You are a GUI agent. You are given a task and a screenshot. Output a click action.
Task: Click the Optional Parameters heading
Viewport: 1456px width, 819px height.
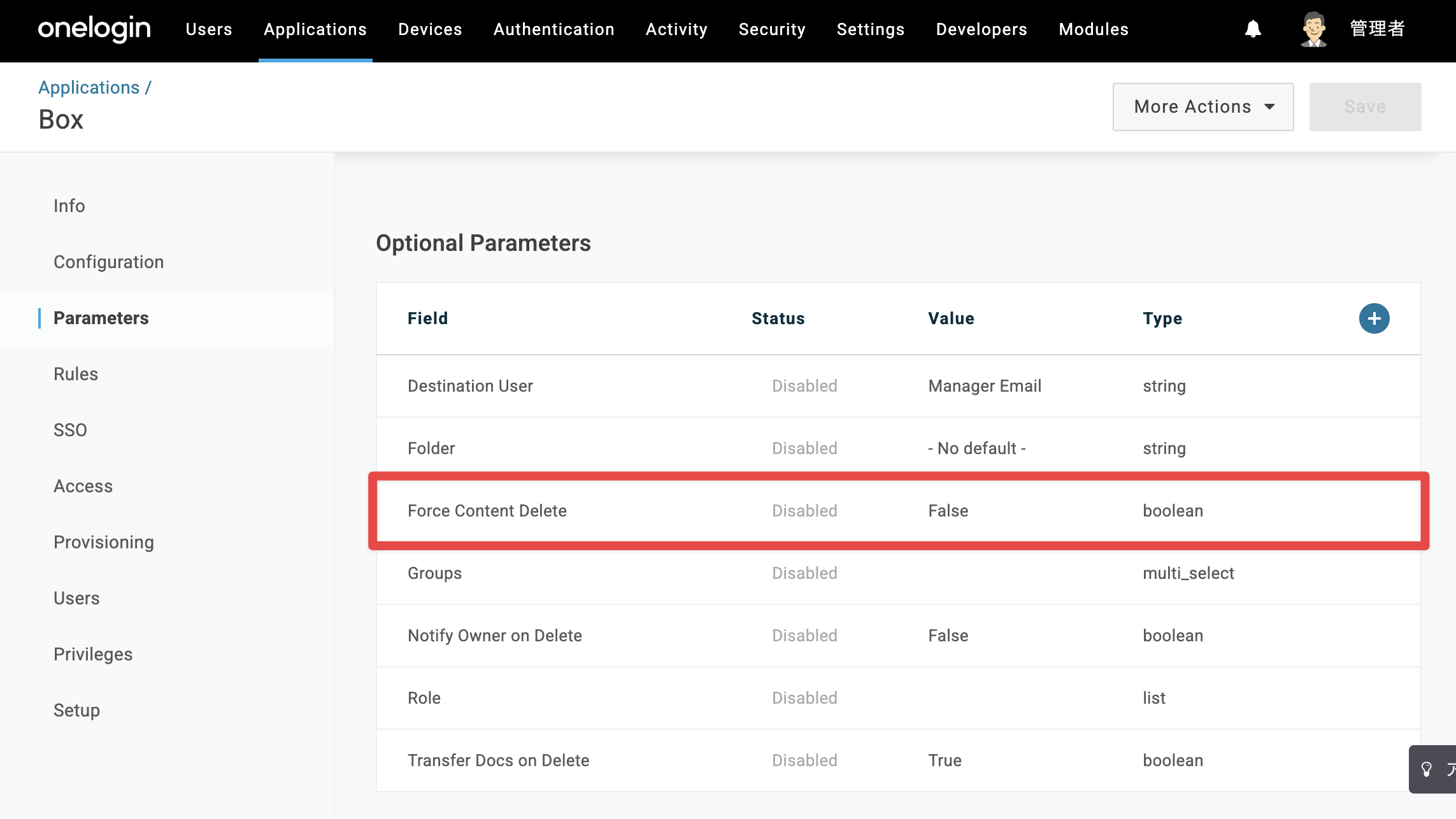(483, 243)
